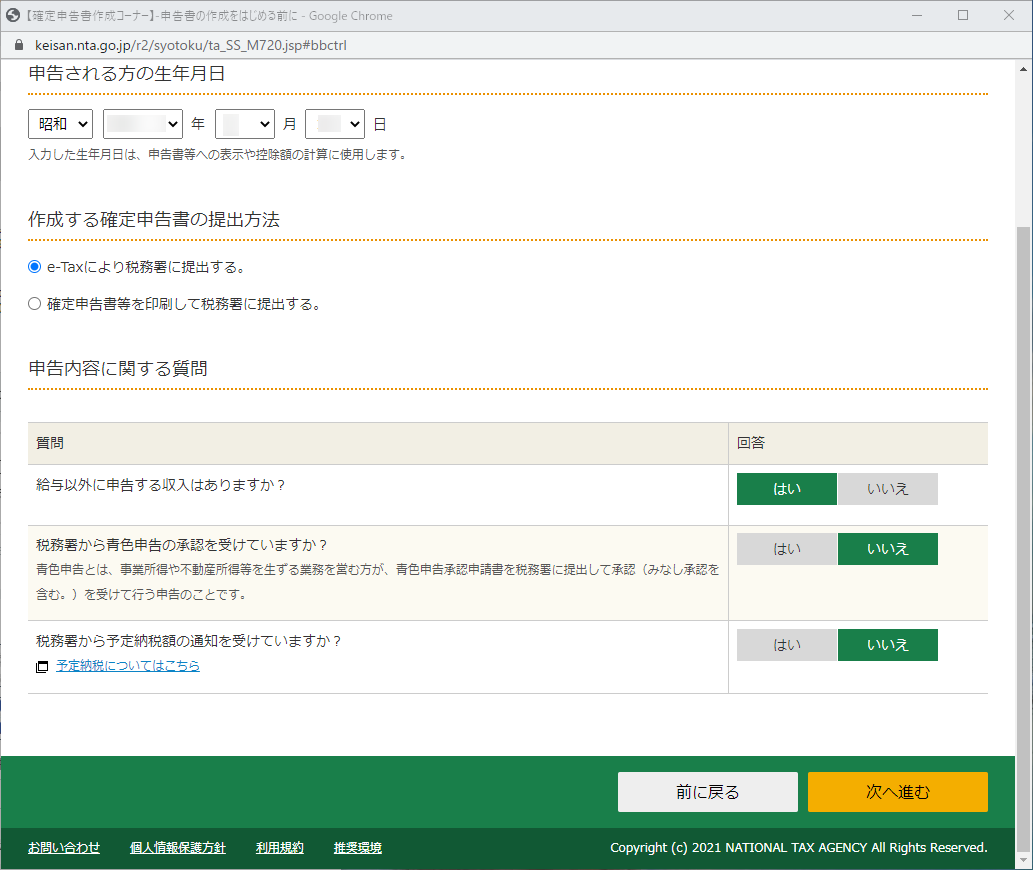Select e-Taxにより税務署に提出する radio button

tap(34, 267)
